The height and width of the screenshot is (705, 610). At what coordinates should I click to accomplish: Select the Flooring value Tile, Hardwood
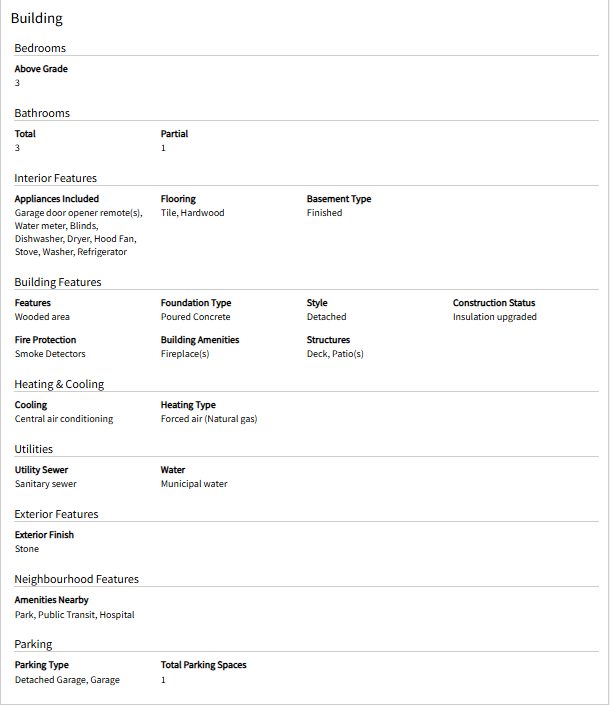[192, 213]
